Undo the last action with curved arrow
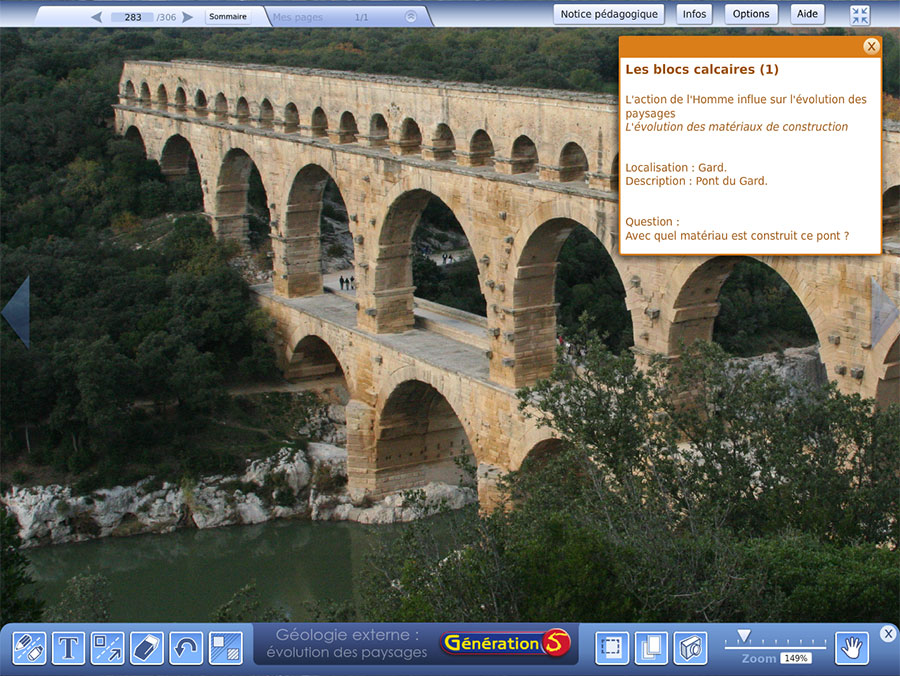The image size is (900, 676). 186,648
